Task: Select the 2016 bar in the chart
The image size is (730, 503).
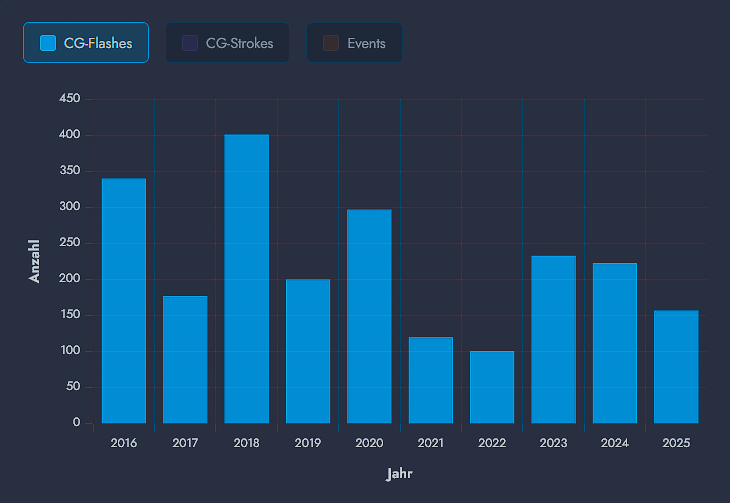Action: tap(124, 300)
